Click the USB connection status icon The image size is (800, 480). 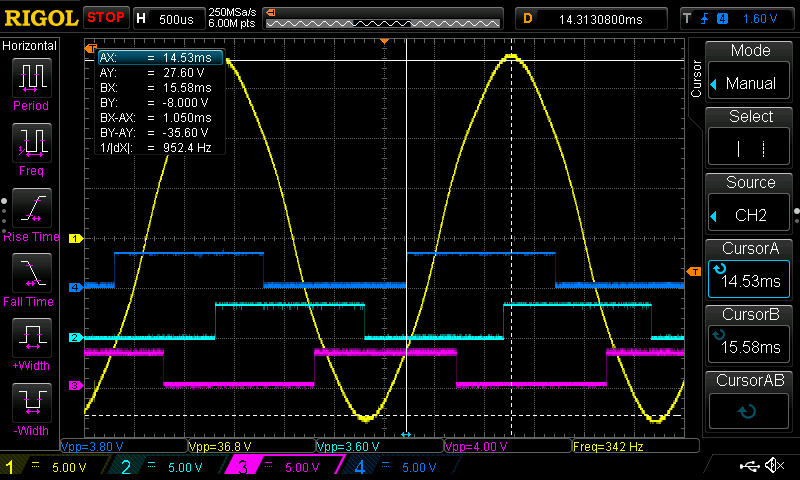point(749,465)
